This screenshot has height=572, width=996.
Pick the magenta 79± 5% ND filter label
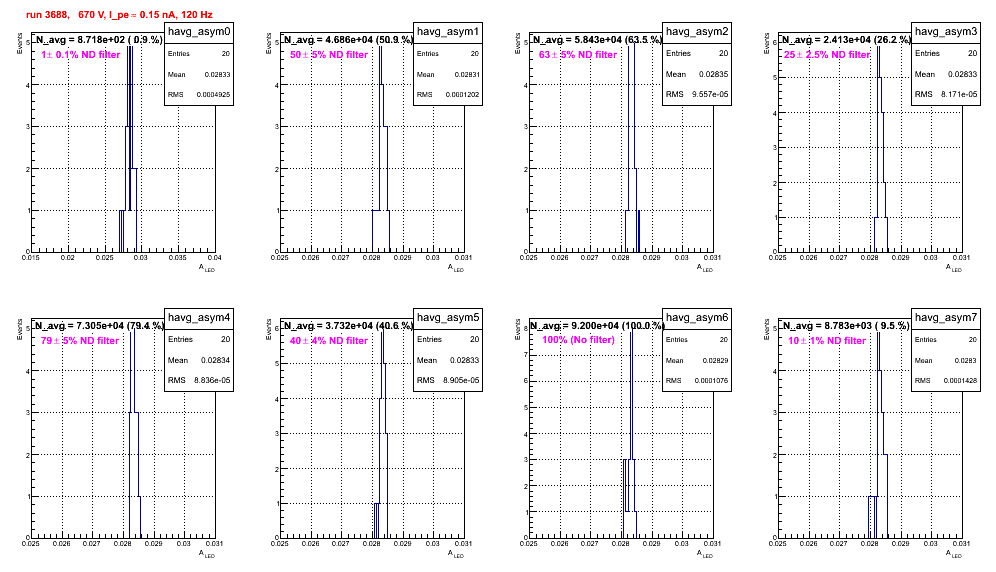[80, 341]
